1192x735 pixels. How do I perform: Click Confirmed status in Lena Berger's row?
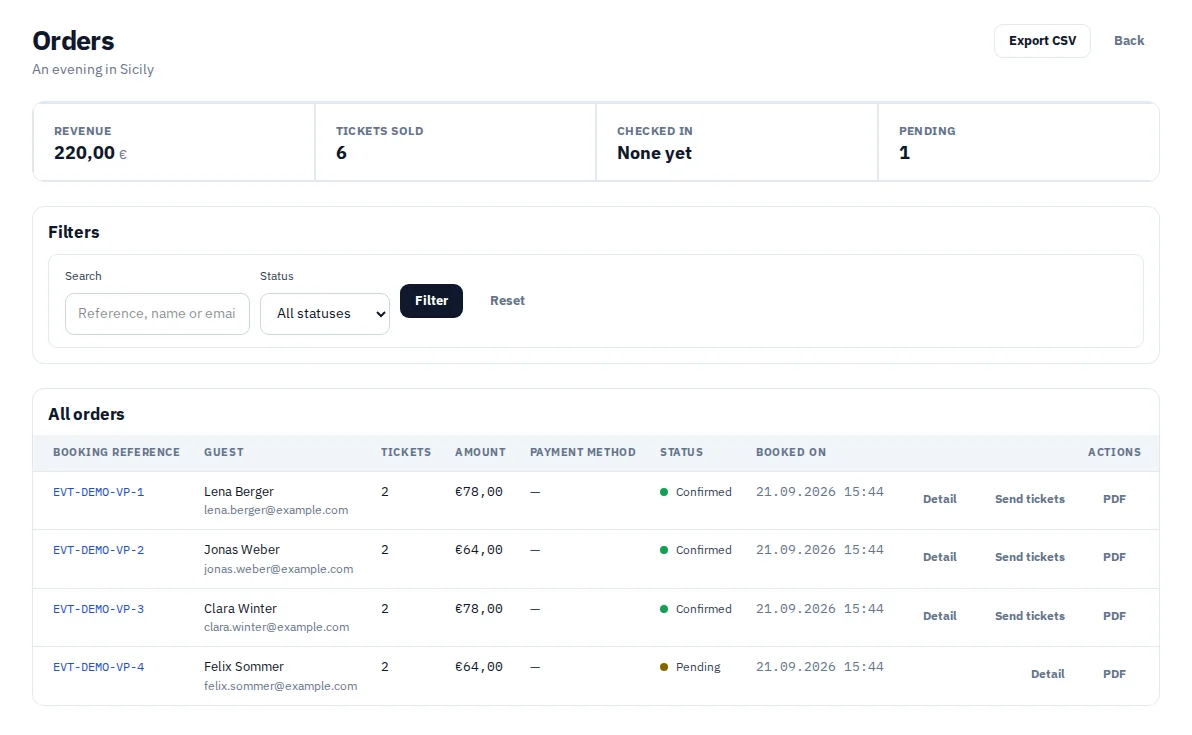(696, 493)
